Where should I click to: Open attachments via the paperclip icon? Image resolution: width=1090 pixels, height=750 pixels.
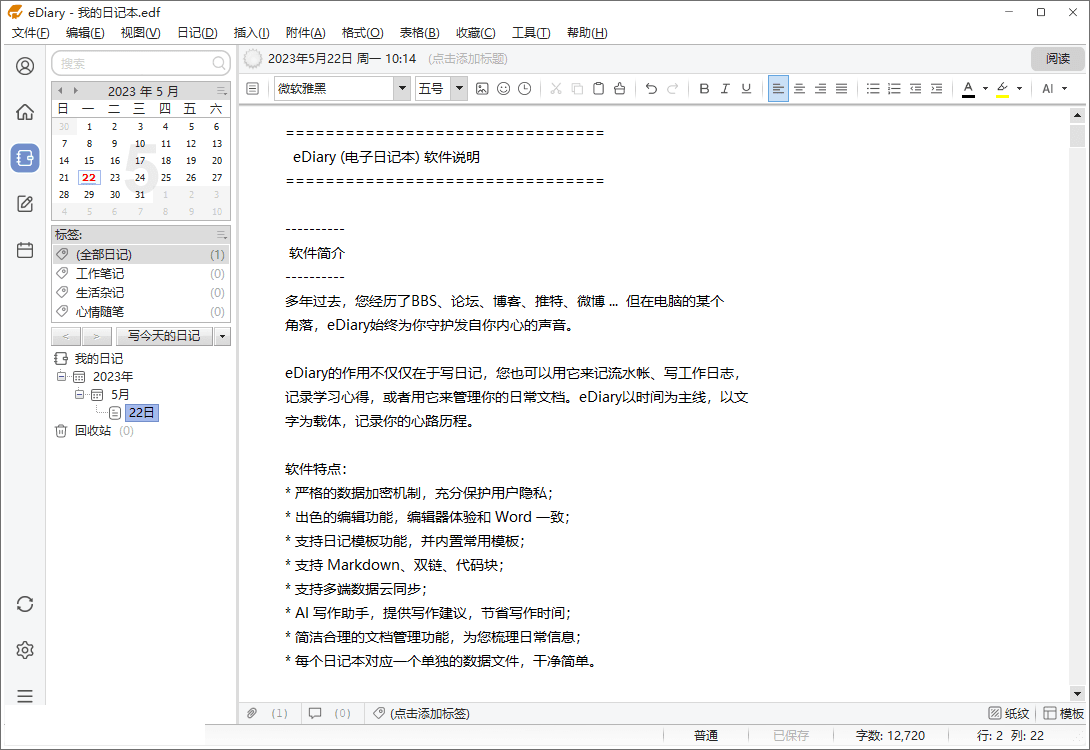(252, 713)
